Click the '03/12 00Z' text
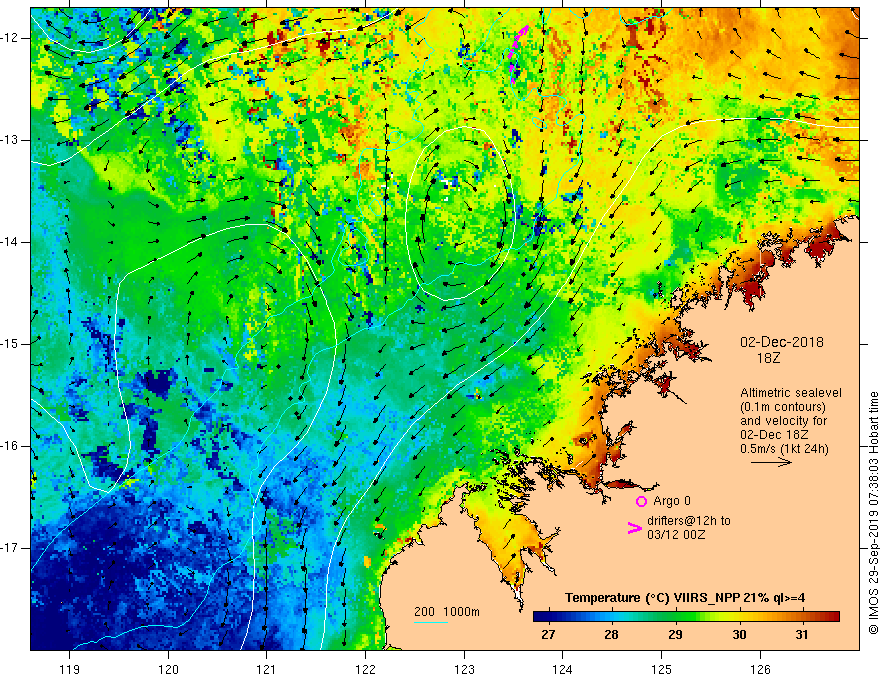 [x=676, y=535]
